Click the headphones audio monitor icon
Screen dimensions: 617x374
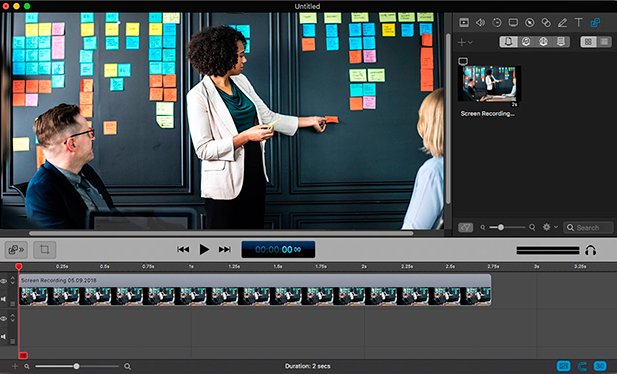coord(590,250)
